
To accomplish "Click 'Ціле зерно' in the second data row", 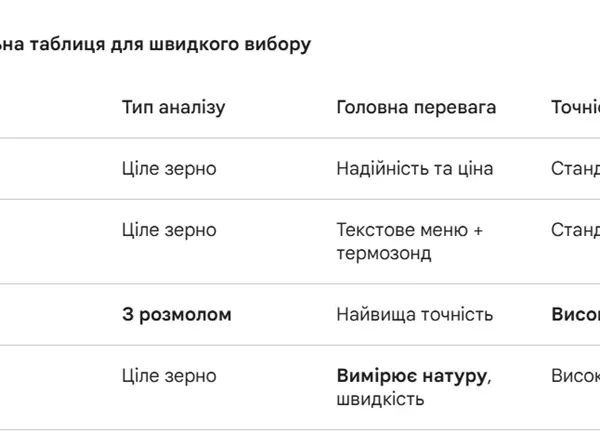I will 169,230.
